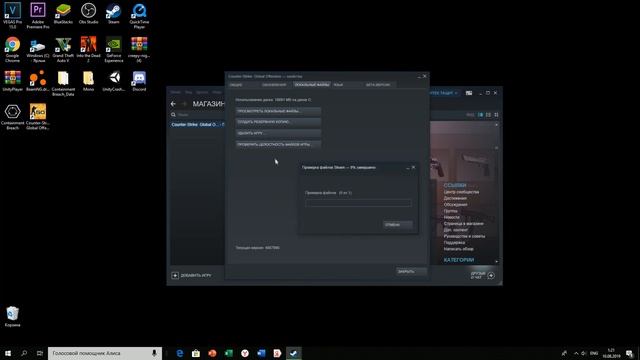Open the Windows Start menu
640x360 pixels.
click(8, 353)
